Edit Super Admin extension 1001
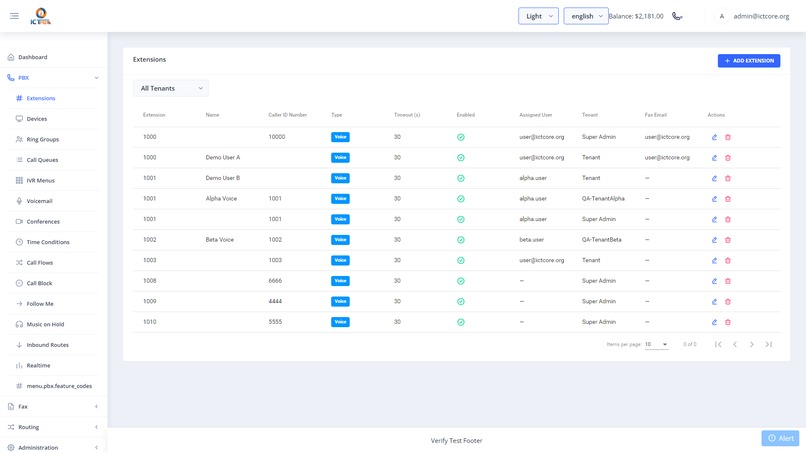The height and width of the screenshot is (453, 806). click(714, 220)
